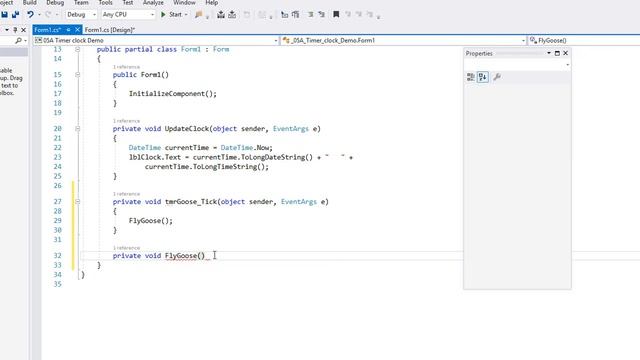Viewport: 640px width, 360px height.
Task: Open the Toolbox window position dropdown
Action: [7, 30]
